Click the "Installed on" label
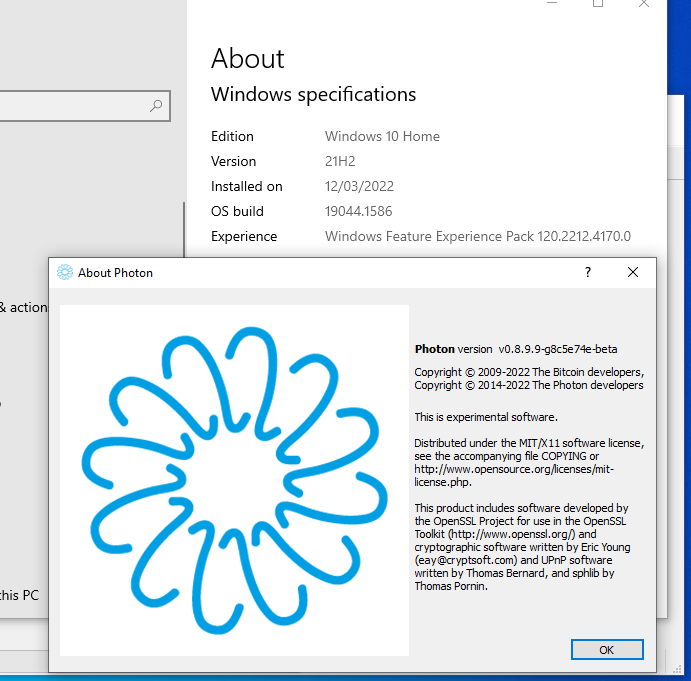The image size is (691, 681). point(247,186)
